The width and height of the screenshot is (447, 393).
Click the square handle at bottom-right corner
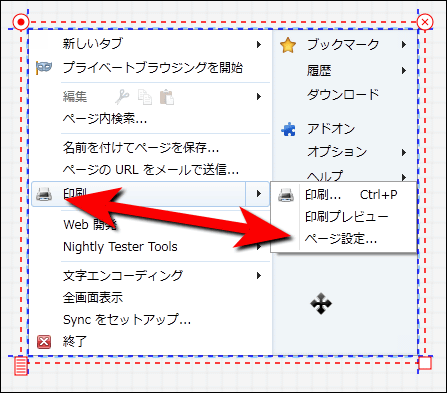pos(425,363)
